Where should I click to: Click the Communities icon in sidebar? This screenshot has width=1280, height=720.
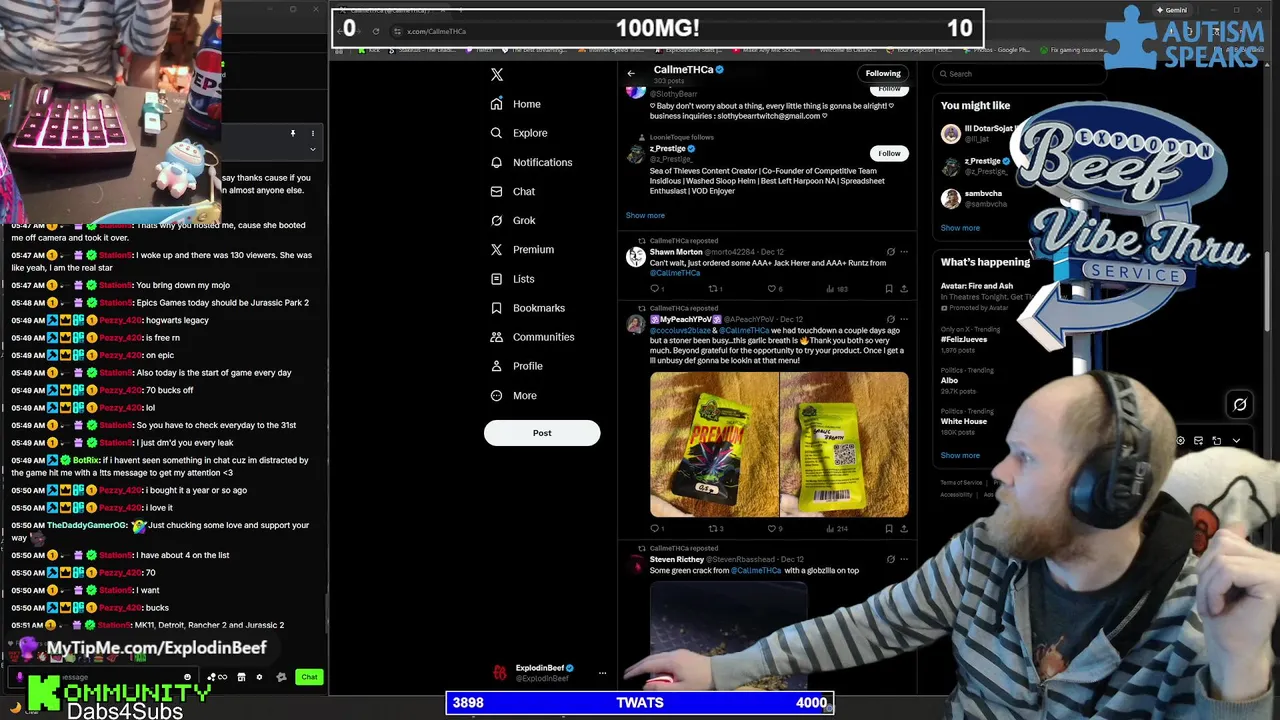click(x=497, y=337)
